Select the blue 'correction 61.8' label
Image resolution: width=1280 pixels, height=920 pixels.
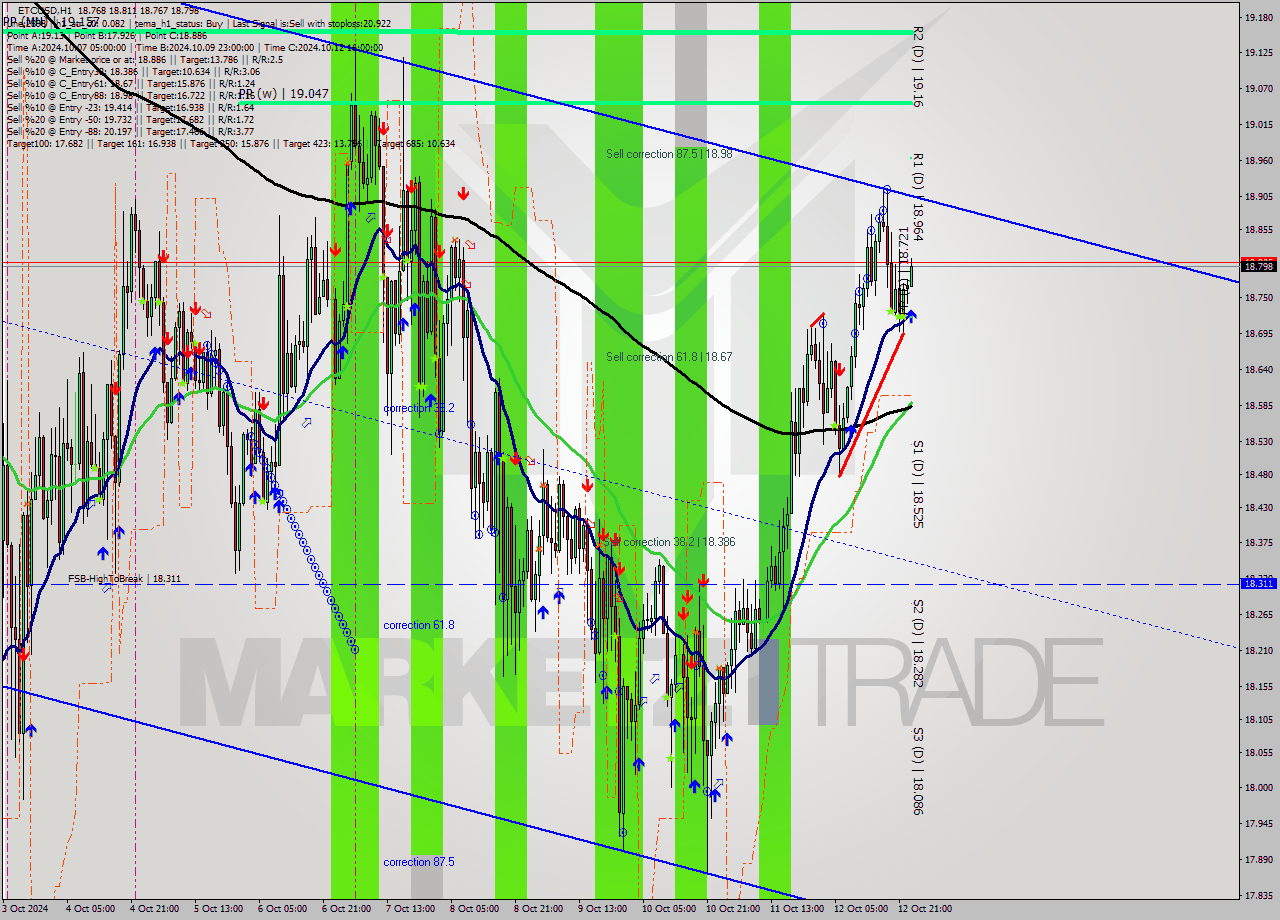pyautogui.click(x=419, y=625)
